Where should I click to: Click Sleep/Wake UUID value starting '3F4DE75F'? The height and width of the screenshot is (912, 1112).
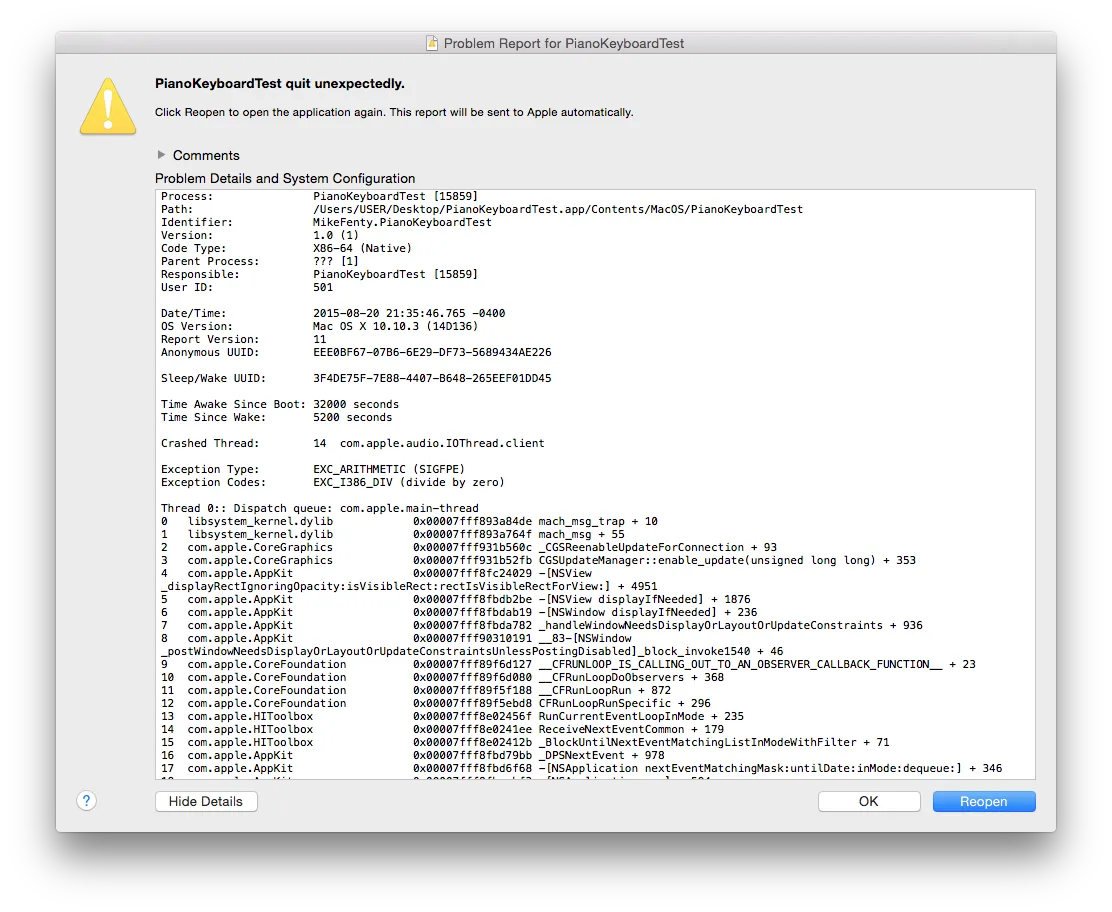click(432, 379)
